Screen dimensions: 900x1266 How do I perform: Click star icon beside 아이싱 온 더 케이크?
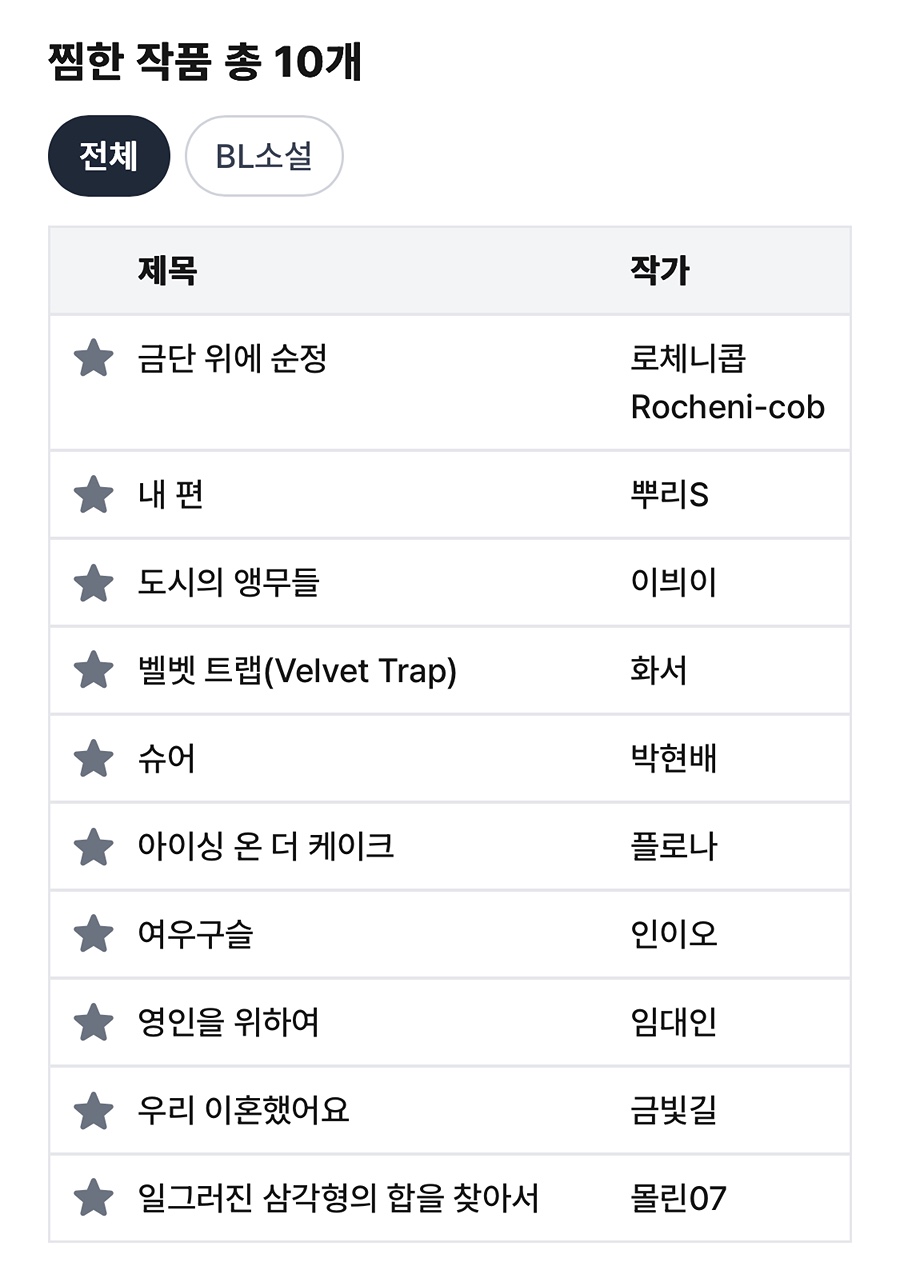point(93,846)
